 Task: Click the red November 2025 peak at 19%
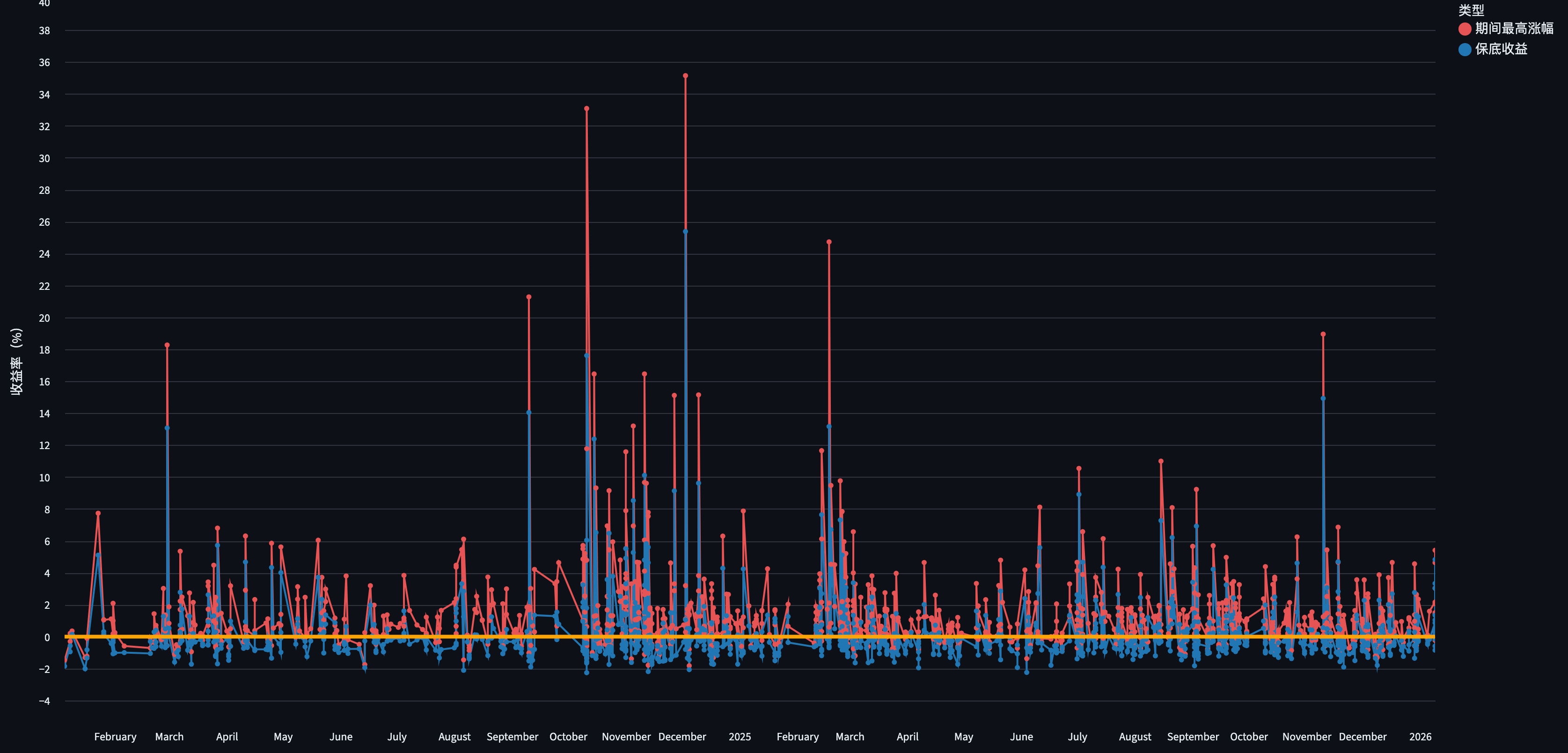coord(1323,334)
